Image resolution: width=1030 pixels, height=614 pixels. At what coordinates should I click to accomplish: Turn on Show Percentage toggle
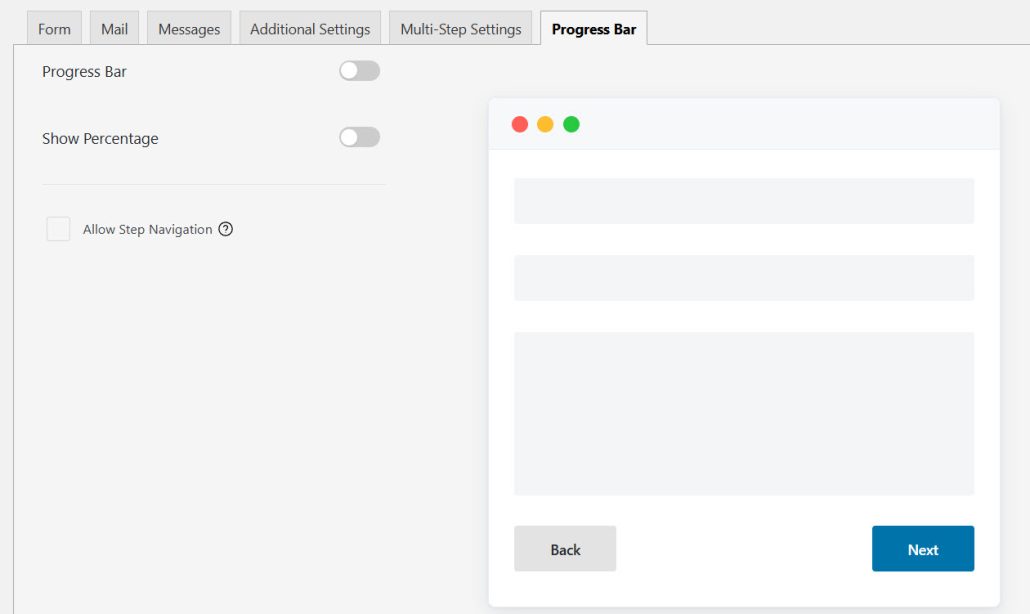[359, 137]
